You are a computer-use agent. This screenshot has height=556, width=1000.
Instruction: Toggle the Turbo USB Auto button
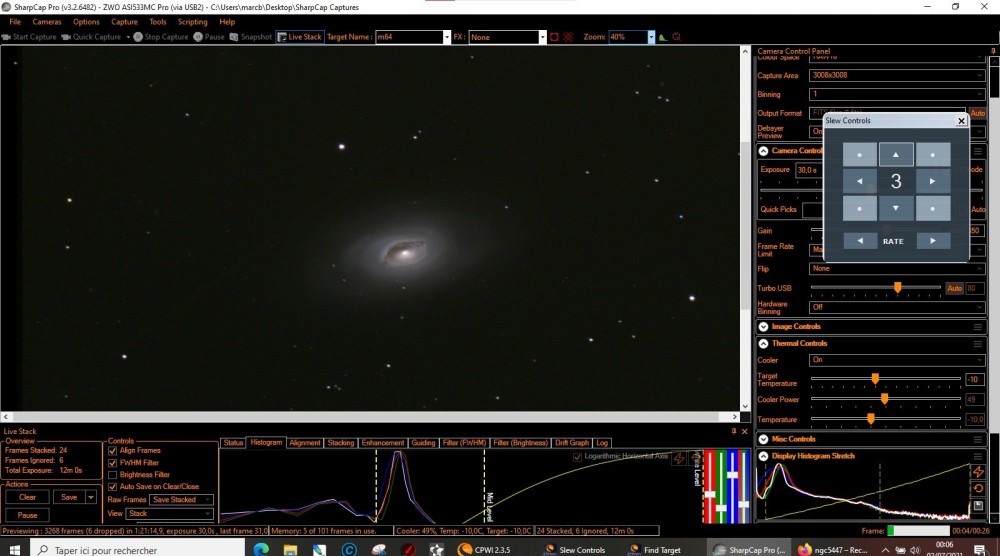pos(954,288)
